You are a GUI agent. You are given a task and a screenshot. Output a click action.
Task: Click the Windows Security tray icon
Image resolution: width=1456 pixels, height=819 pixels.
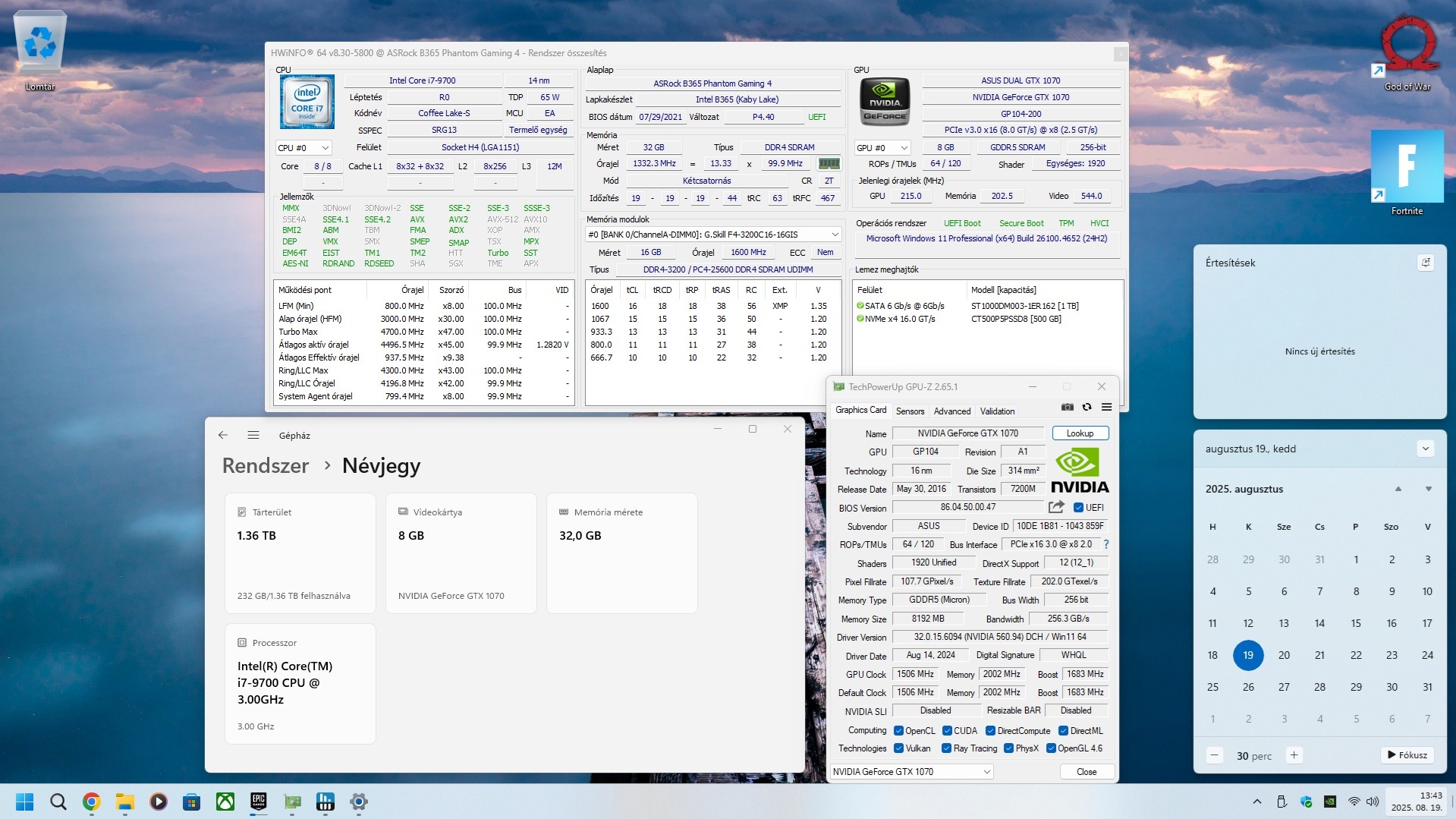tap(1306, 802)
